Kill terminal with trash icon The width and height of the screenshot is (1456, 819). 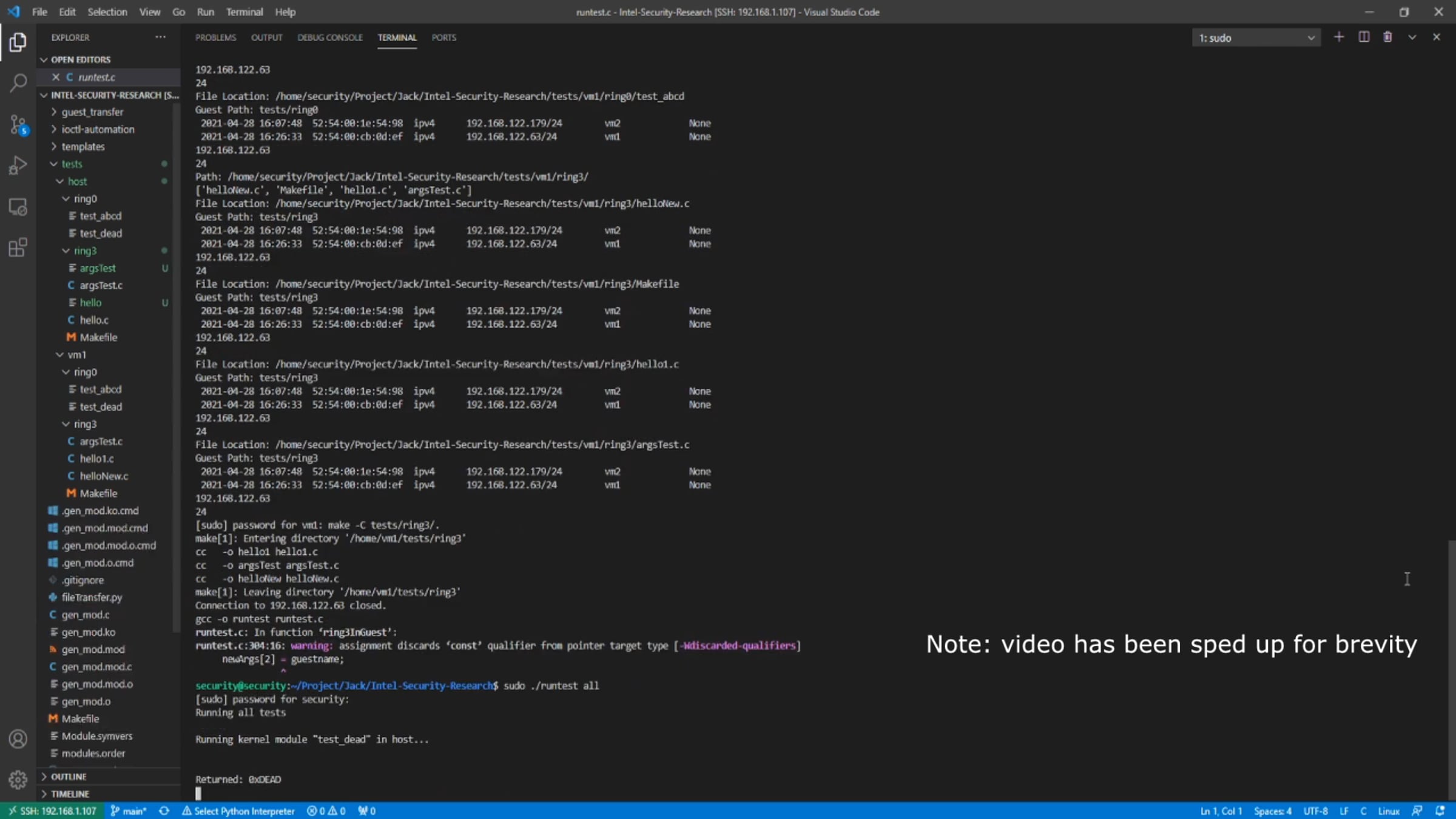click(1387, 38)
